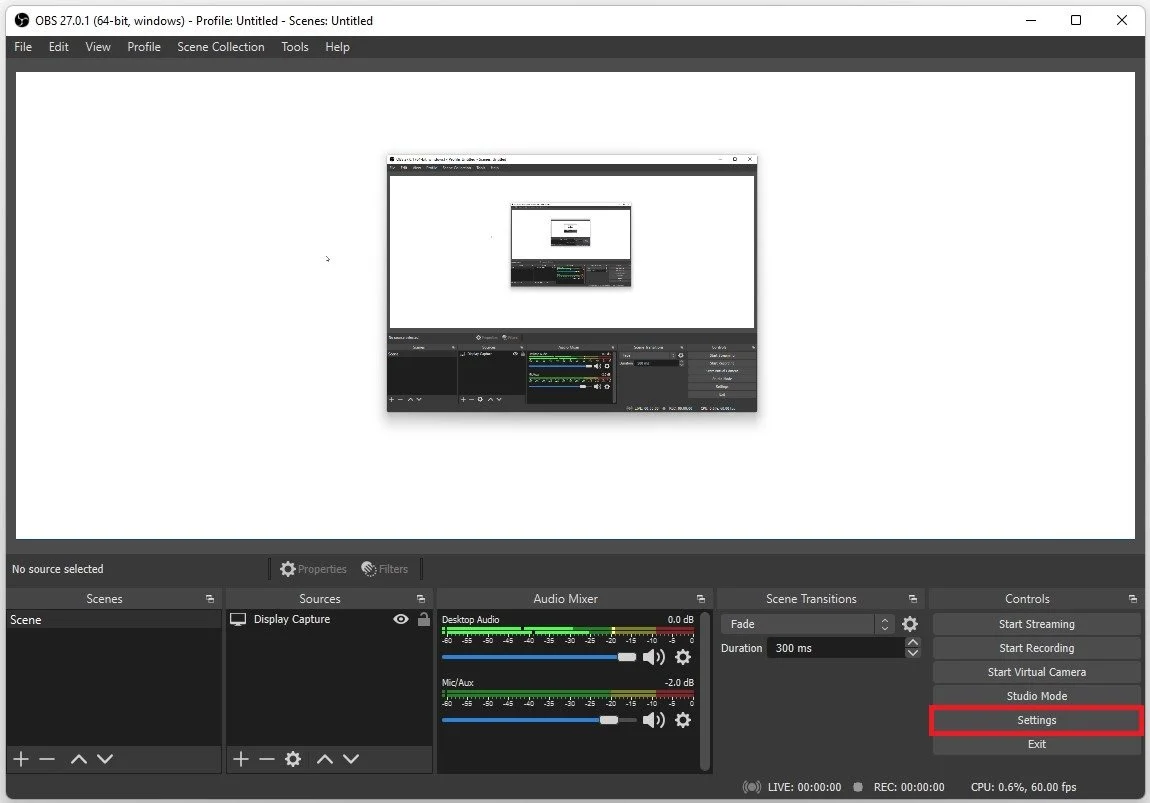Add a new source with the plus icon

point(240,759)
